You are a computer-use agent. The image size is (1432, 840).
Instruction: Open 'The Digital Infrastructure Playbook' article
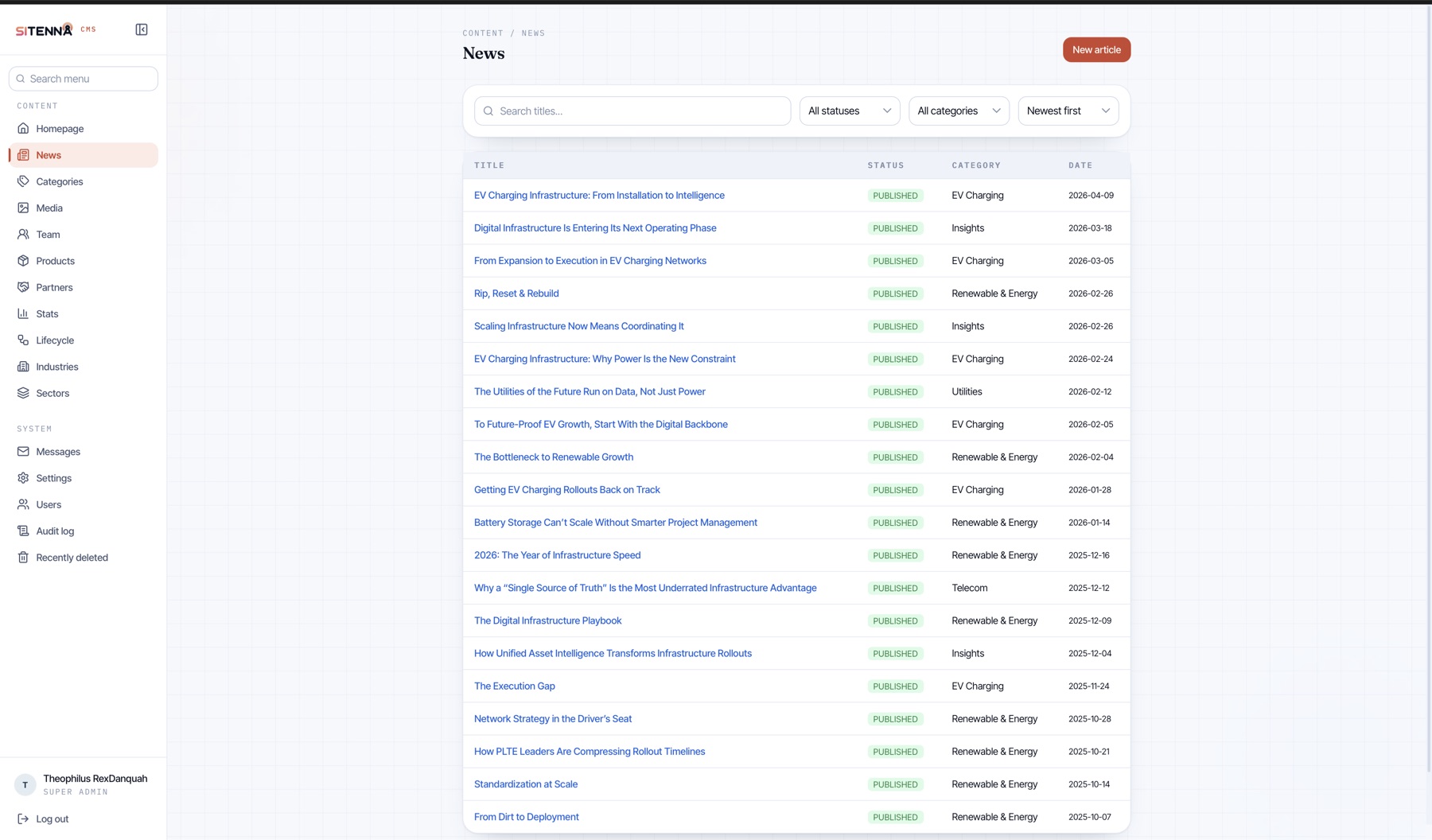548,620
